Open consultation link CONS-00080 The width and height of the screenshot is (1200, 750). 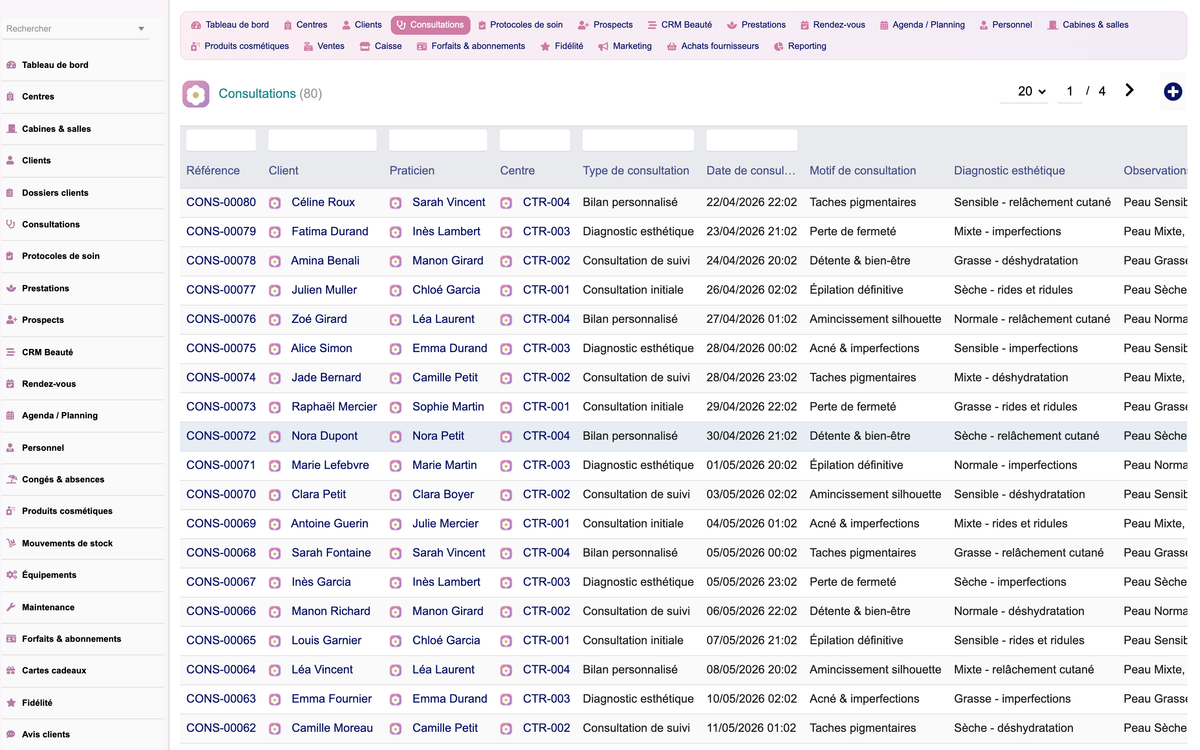point(221,202)
